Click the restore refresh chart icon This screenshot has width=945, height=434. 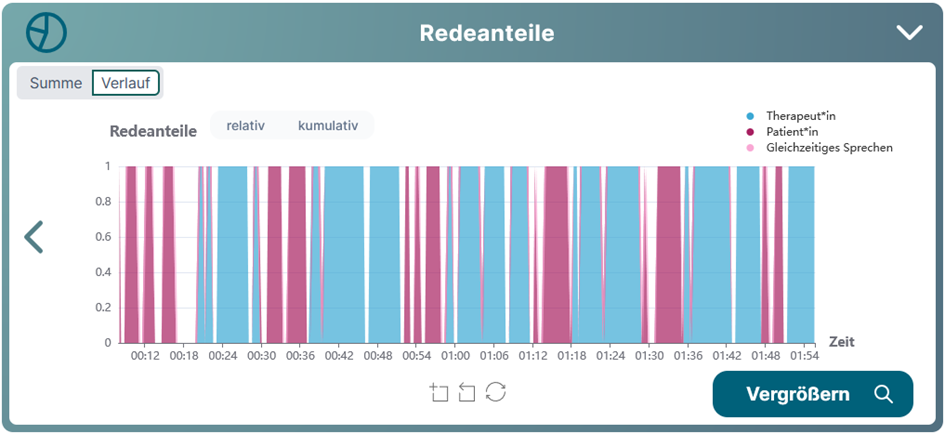[496, 392]
